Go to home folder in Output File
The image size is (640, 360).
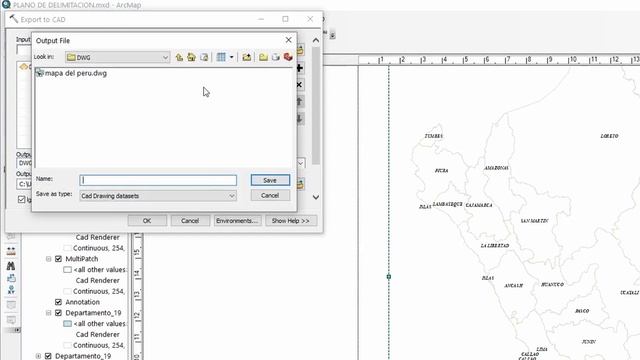(191, 57)
